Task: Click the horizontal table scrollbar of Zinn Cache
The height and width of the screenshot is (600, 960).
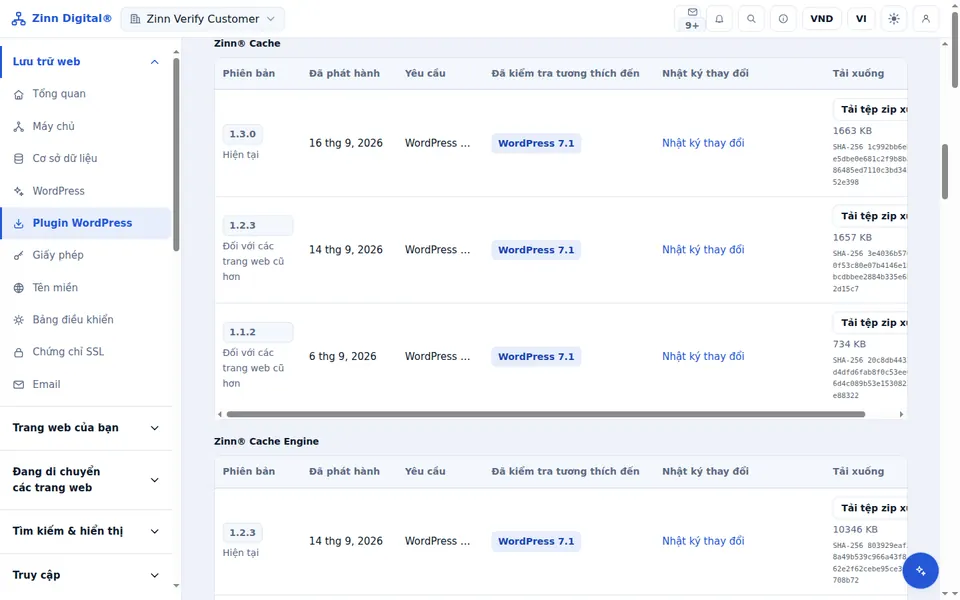Action: [546, 414]
